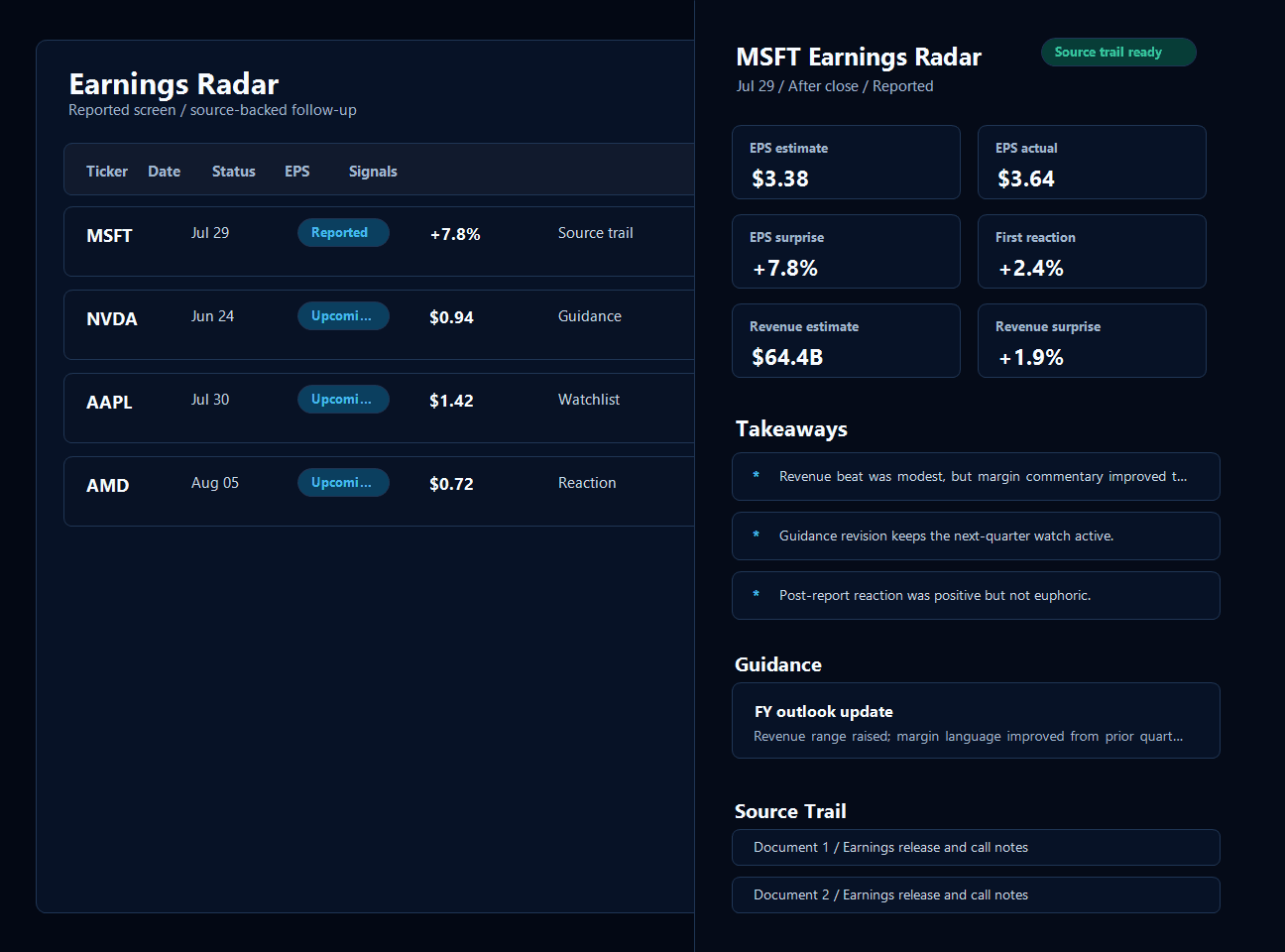Screen dimensions: 1285x952
Task: Open the guidance revision takeaway
Action: pyautogui.click(x=976, y=535)
